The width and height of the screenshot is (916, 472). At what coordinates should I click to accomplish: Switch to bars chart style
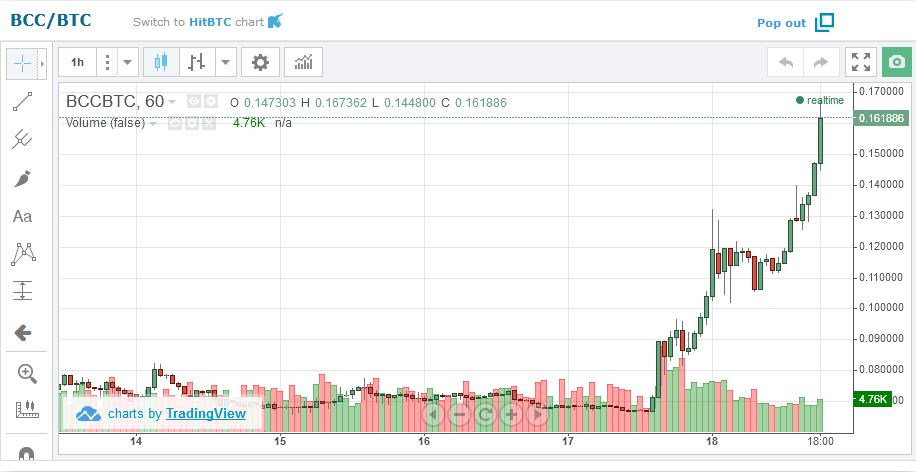(197, 62)
